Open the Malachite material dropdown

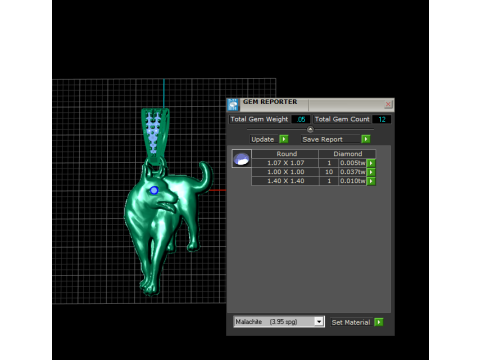click(319, 322)
